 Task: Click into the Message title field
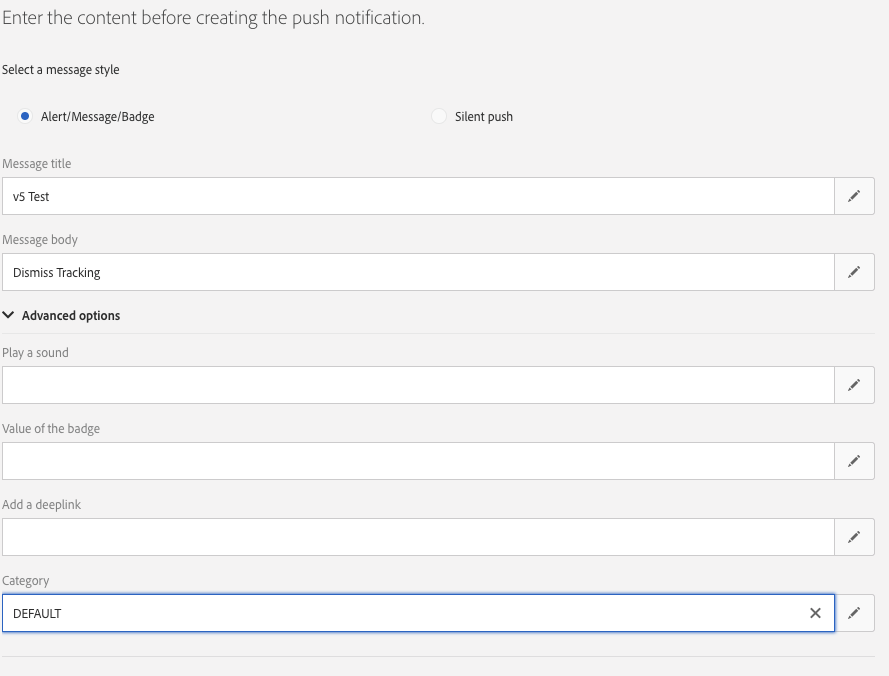[x=418, y=197]
